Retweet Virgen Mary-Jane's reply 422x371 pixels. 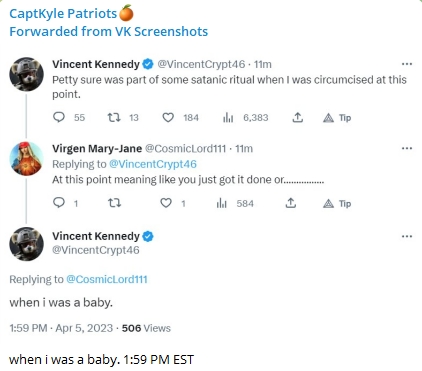point(114,203)
